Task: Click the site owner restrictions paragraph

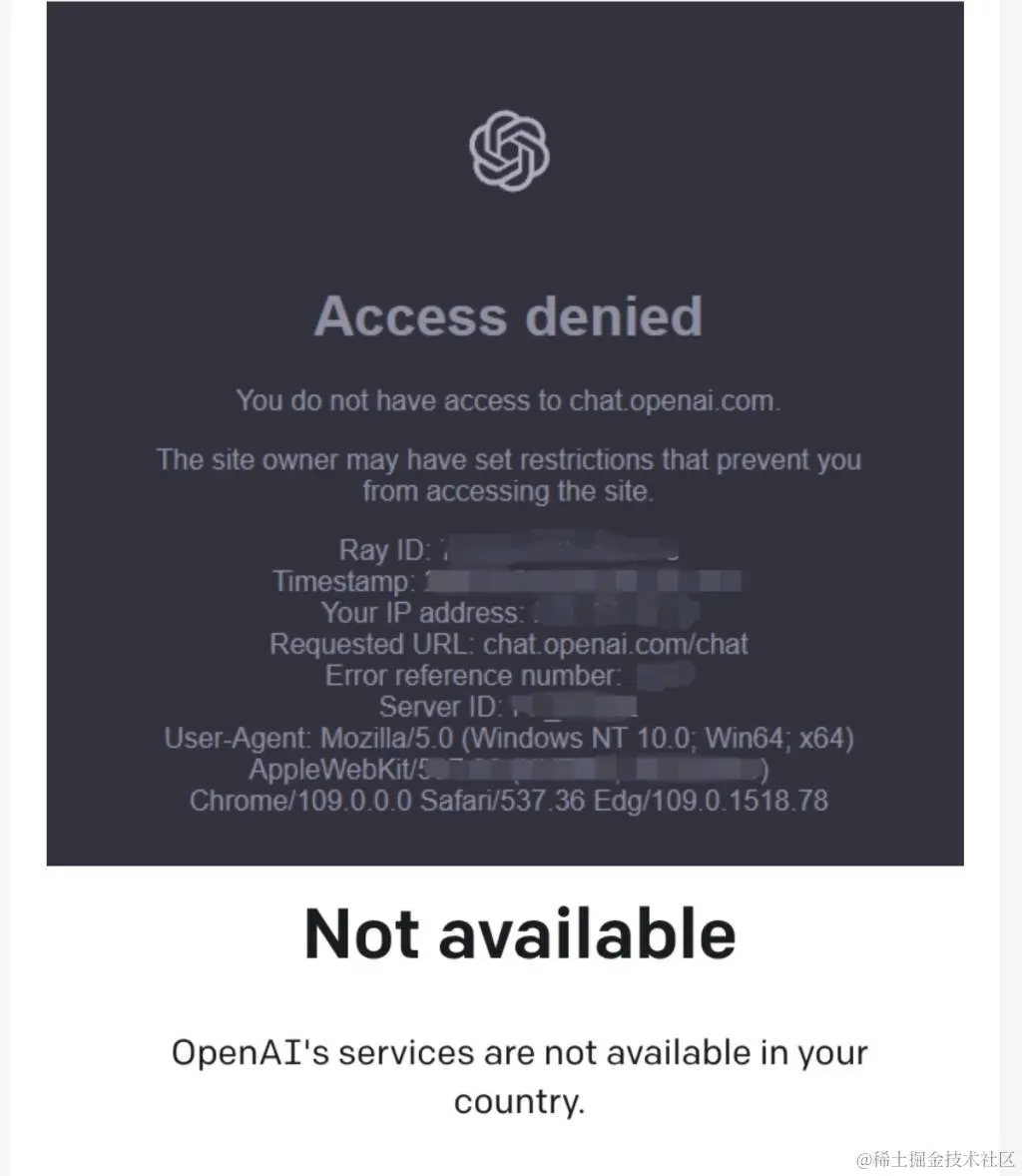Action: pos(508,475)
